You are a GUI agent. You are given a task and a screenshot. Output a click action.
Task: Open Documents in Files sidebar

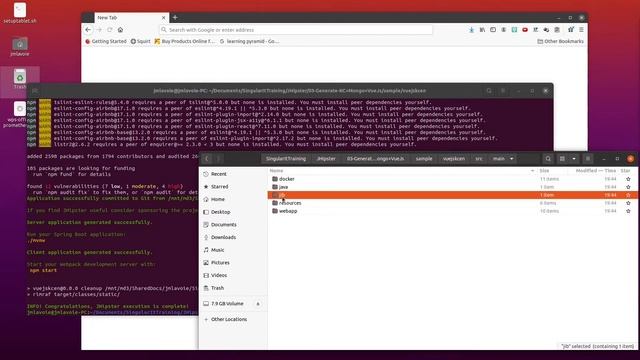233,224
